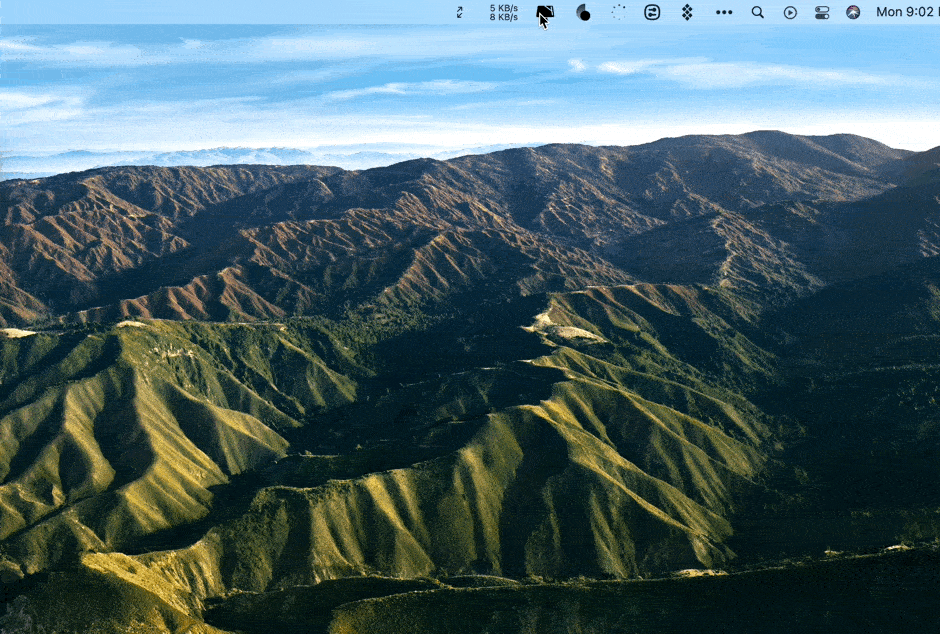Expand the three-dots hidden items menu

click(724, 12)
